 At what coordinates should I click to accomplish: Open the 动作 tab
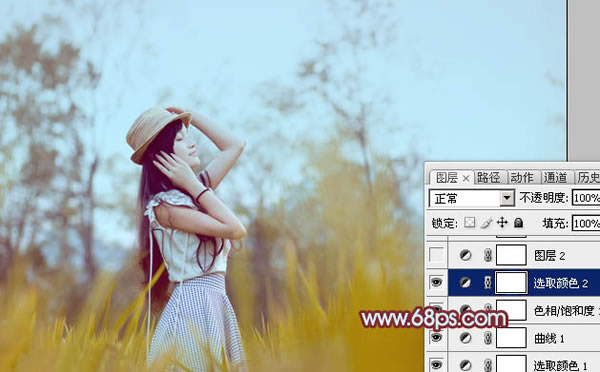[522, 178]
